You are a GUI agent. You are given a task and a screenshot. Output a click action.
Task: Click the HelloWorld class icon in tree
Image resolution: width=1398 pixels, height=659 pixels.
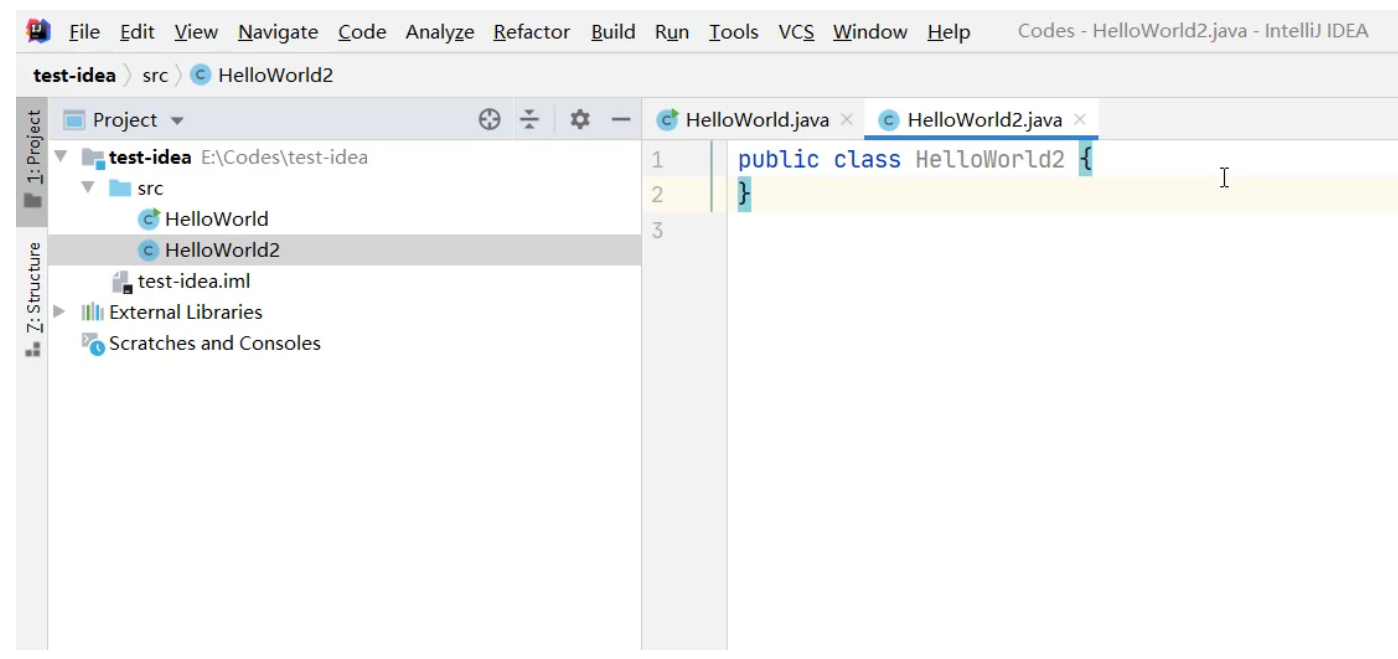[x=150, y=219]
